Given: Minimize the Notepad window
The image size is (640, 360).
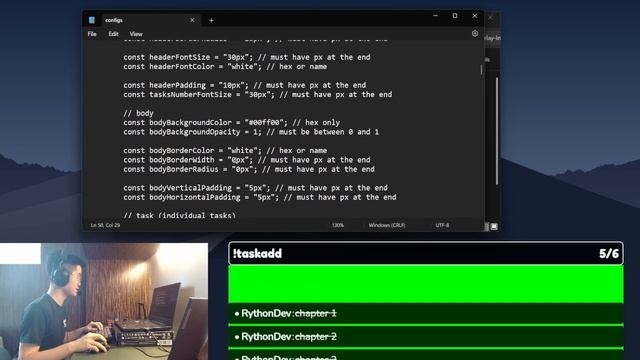Looking at the screenshot, I should click(436, 16).
